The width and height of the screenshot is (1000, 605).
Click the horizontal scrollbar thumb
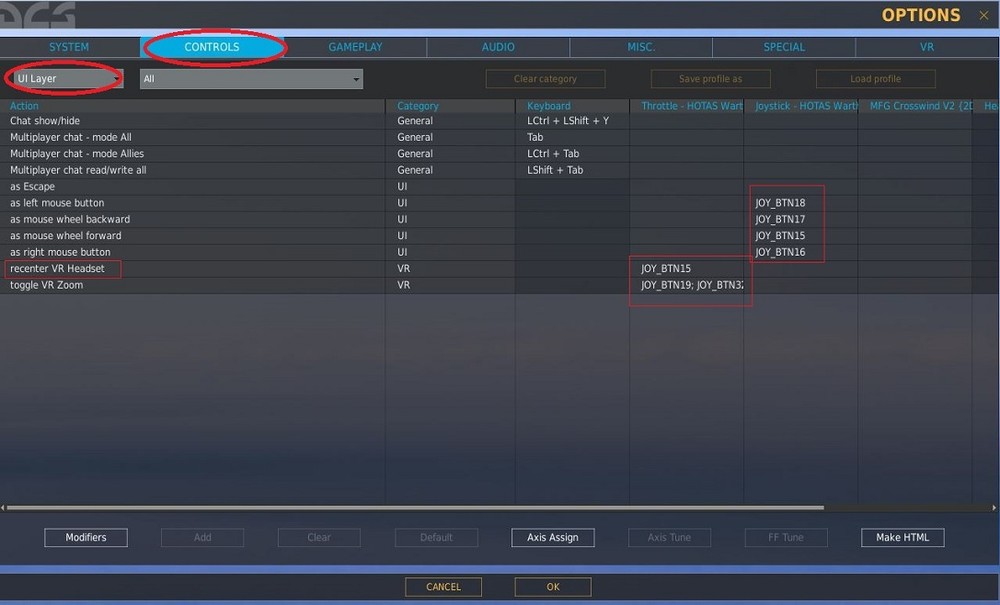pyautogui.click(x=415, y=508)
